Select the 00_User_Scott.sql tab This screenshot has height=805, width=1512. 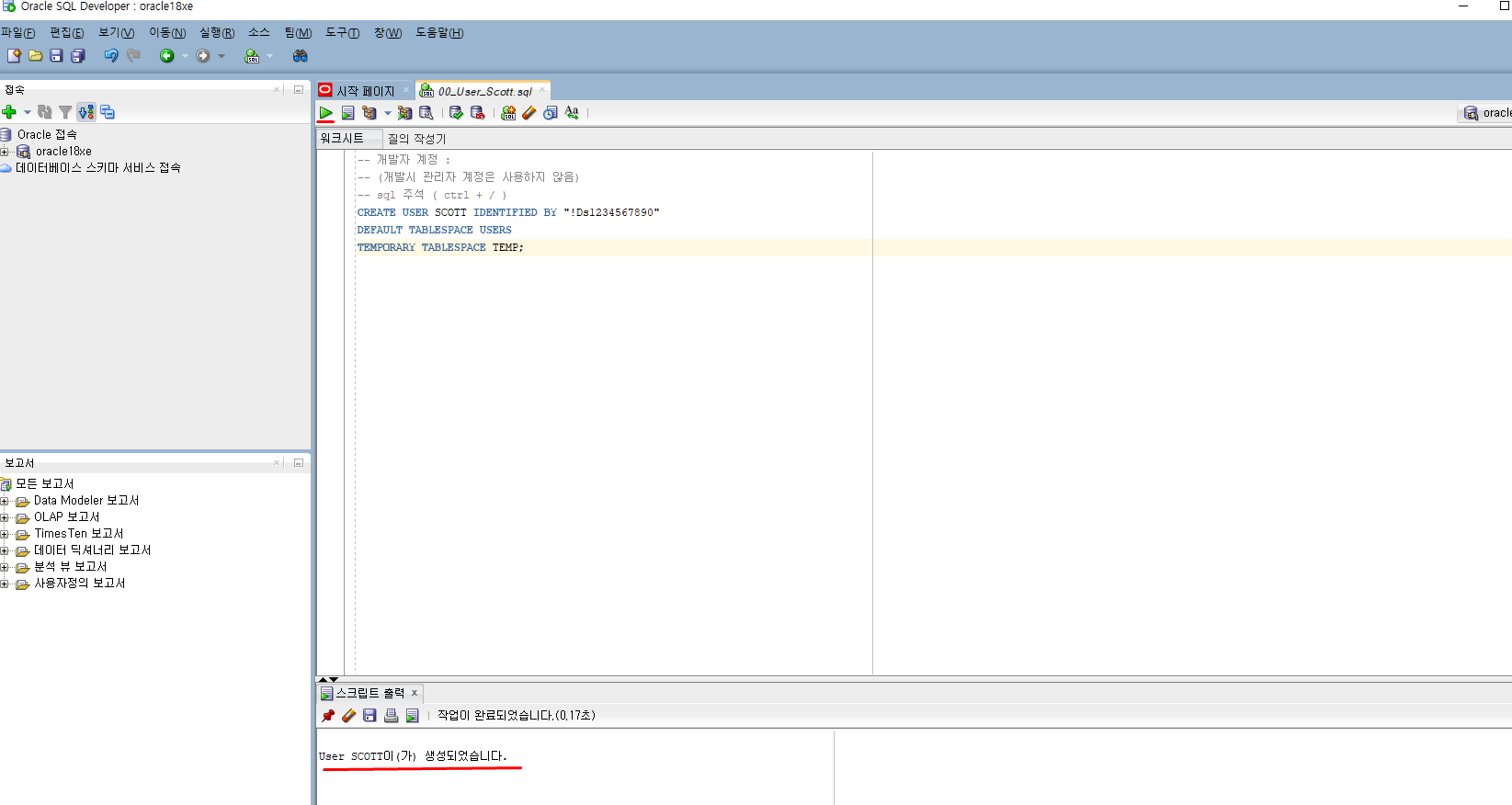[x=484, y=91]
